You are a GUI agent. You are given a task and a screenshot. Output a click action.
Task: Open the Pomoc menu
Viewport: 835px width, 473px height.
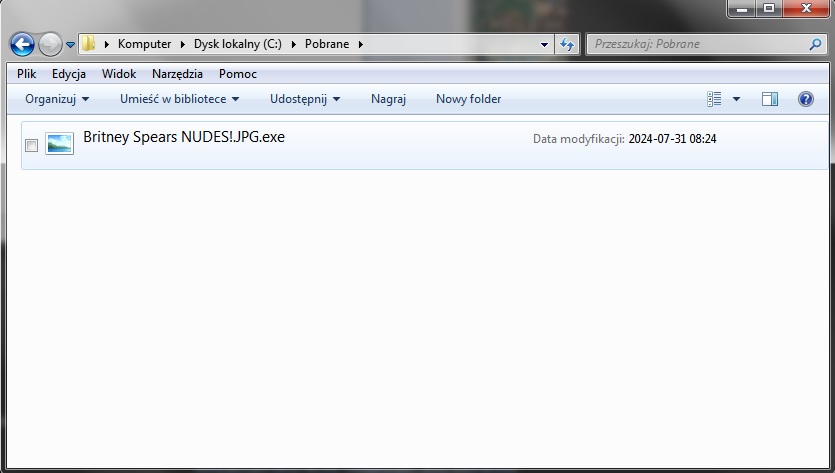coord(238,74)
